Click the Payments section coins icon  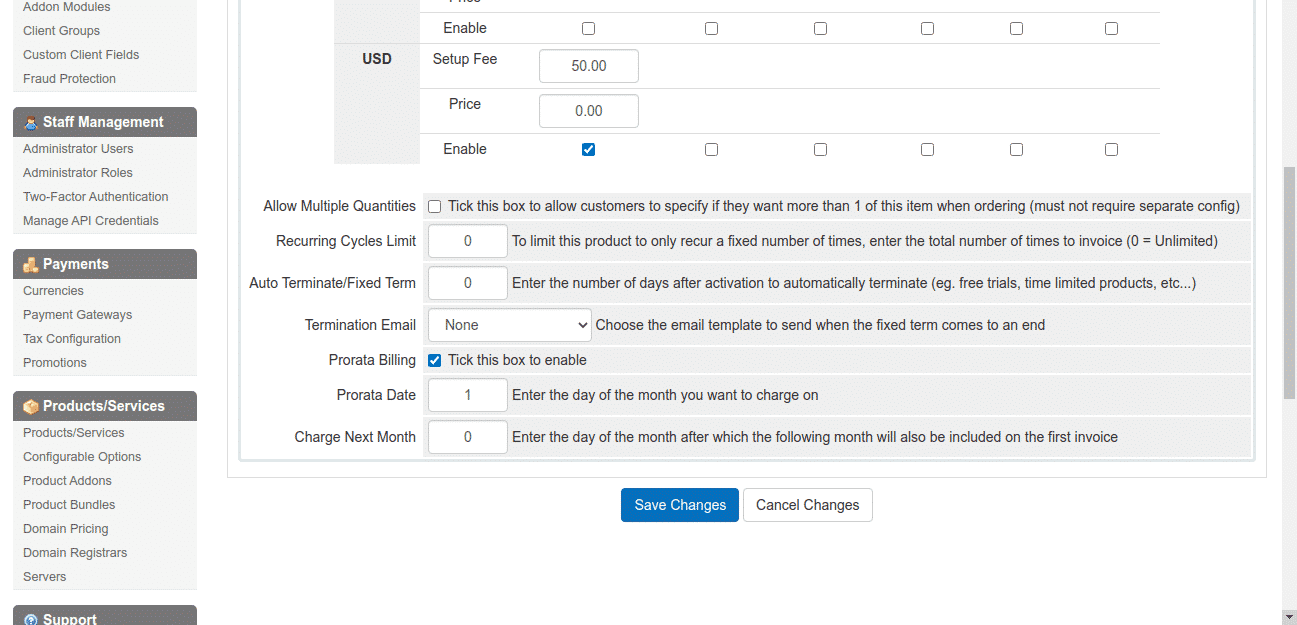pyautogui.click(x=31, y=264)
